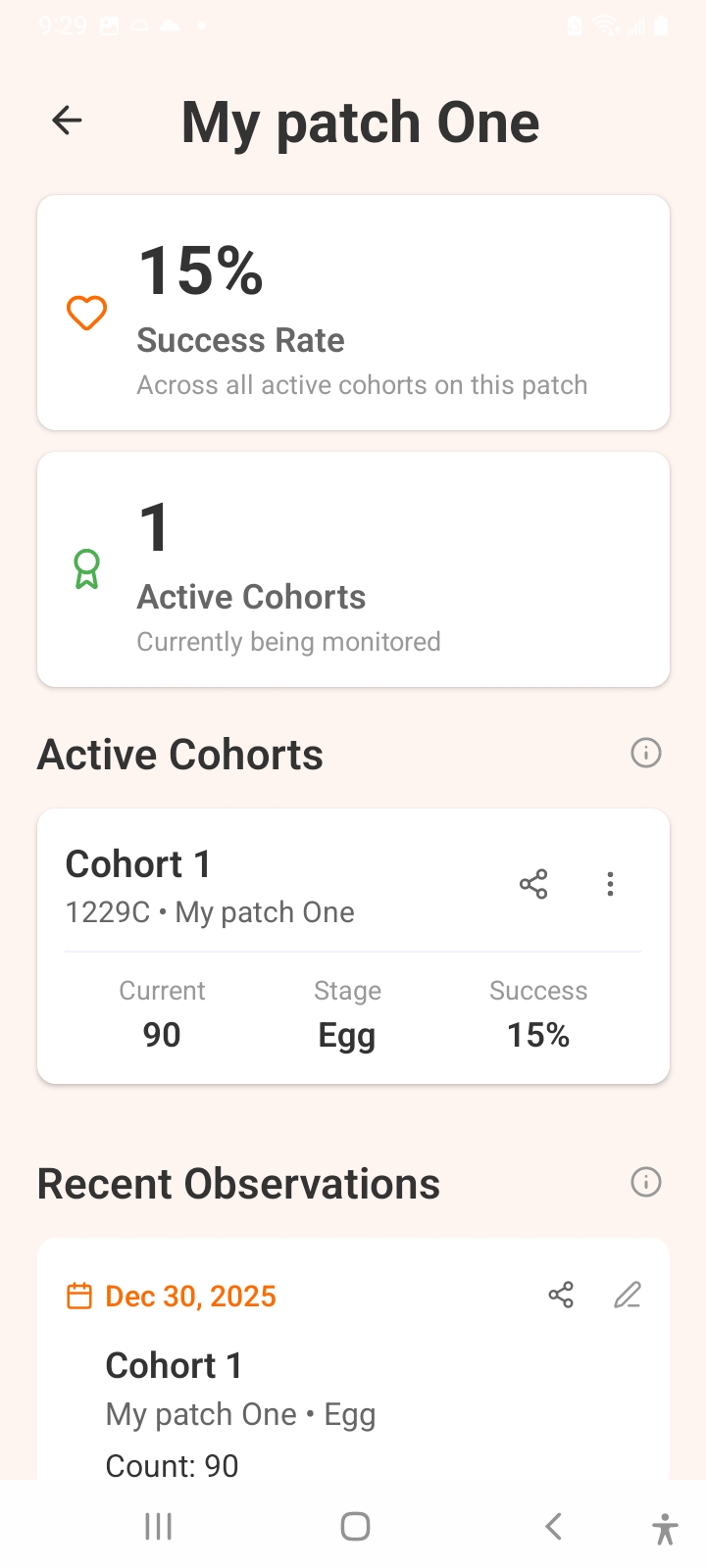Tap the orange calendar icon by date
The width and height of the screenshot is (706, 1568).
78,1296
